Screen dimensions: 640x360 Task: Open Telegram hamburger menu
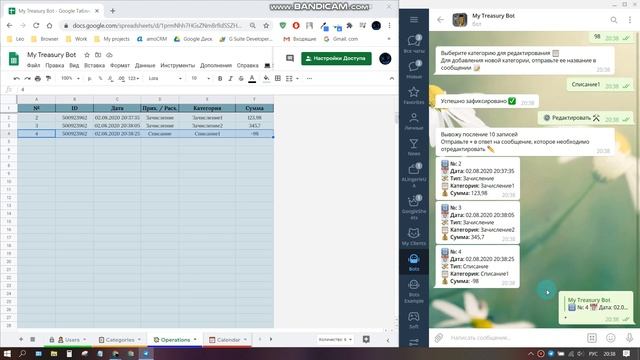click(414, 20)
